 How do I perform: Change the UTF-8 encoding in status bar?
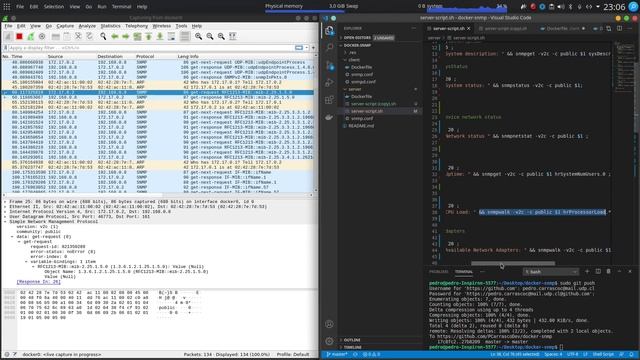point(573,355)
